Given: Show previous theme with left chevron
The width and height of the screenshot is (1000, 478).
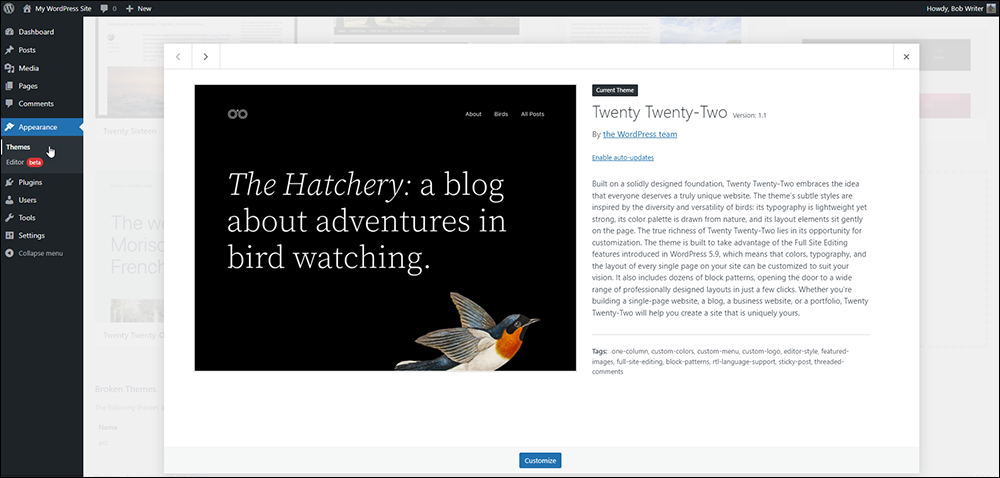Looking at the screenshot, I should (178, 57).
